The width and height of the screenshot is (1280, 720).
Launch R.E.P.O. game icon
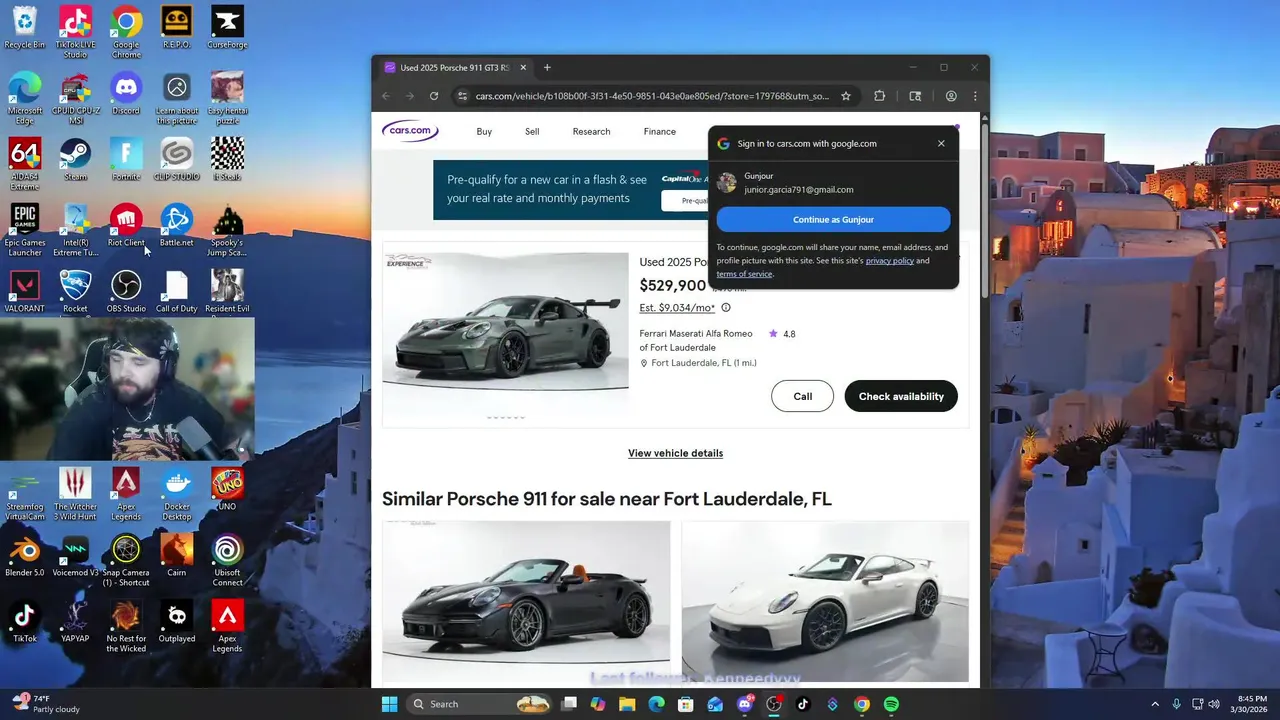click(176, 27)
